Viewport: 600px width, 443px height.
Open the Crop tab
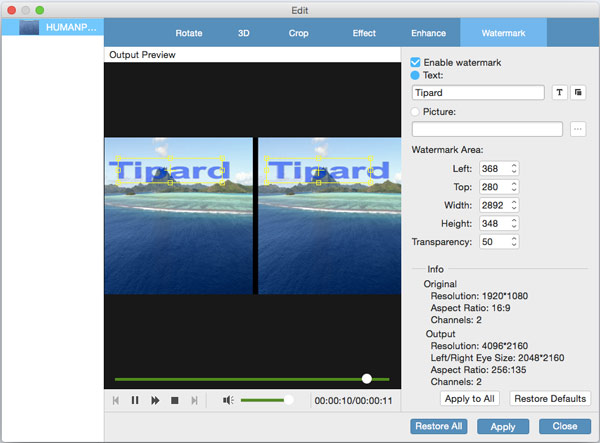tap(298, 33)
